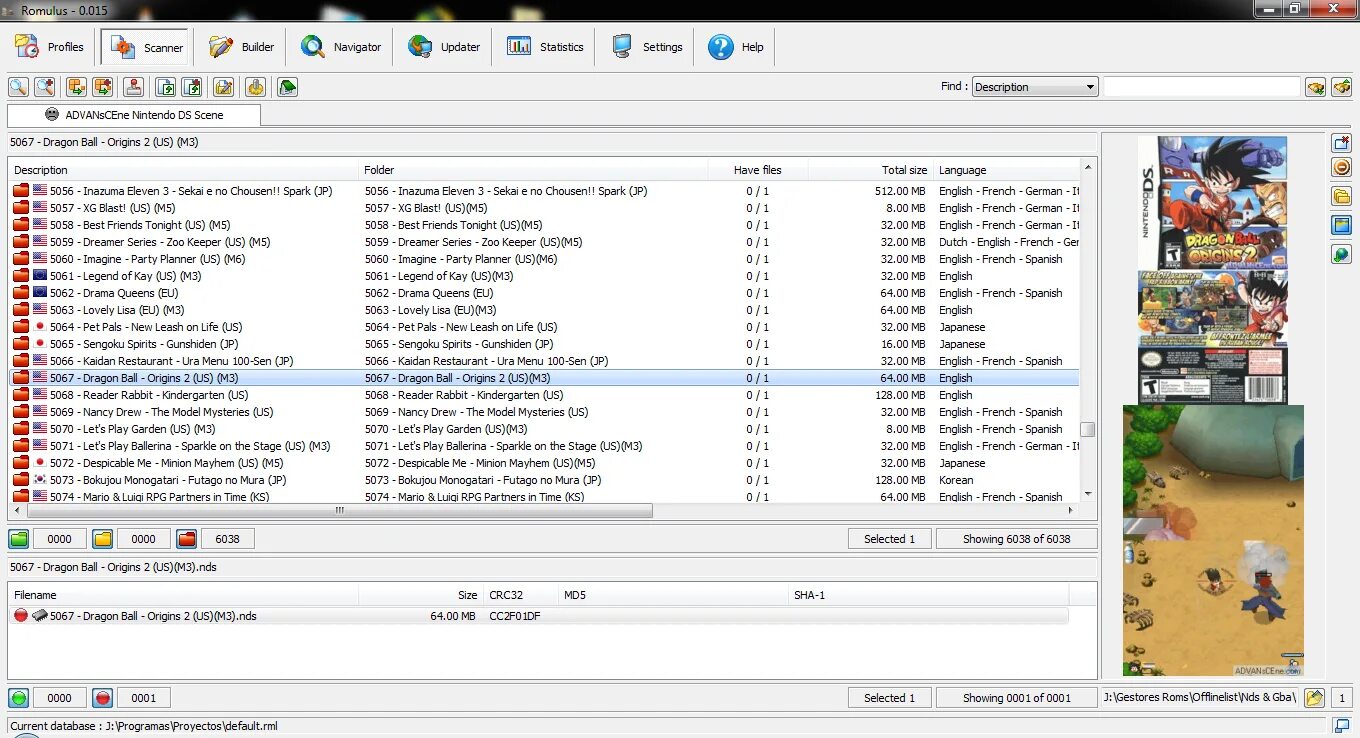
Task: Open the Find field Description dropdown
Action: pos(1035,87)
